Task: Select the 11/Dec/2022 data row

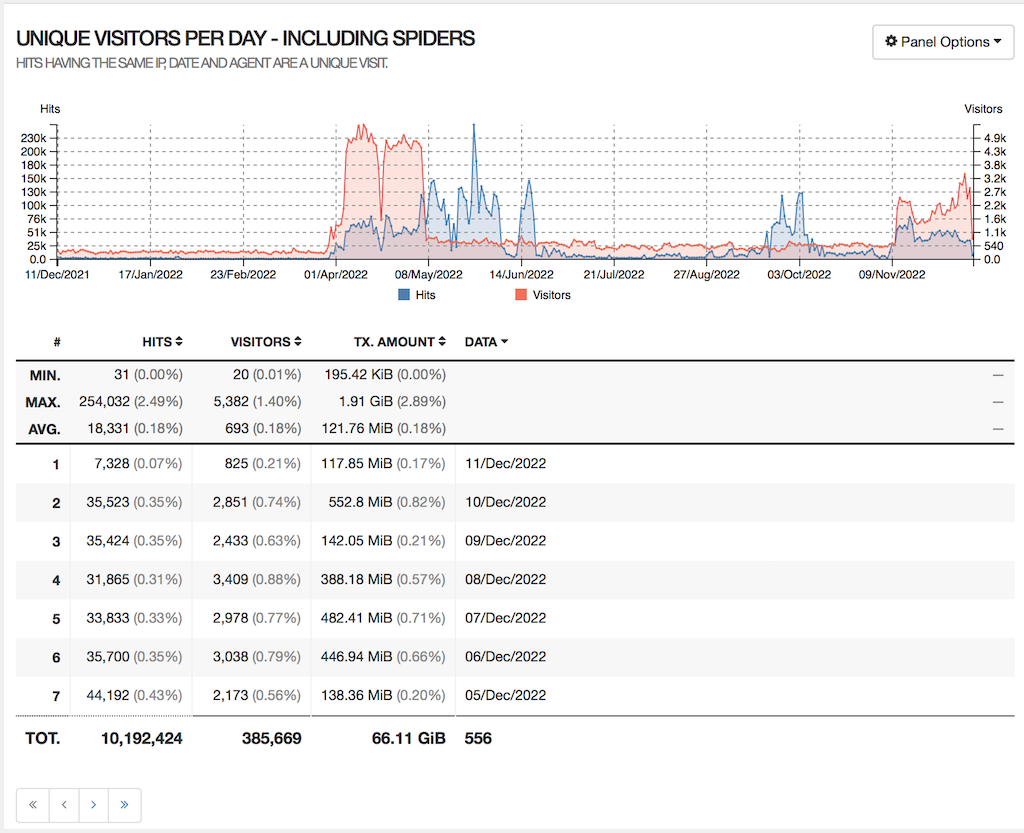Action: (x=505, y=464)
